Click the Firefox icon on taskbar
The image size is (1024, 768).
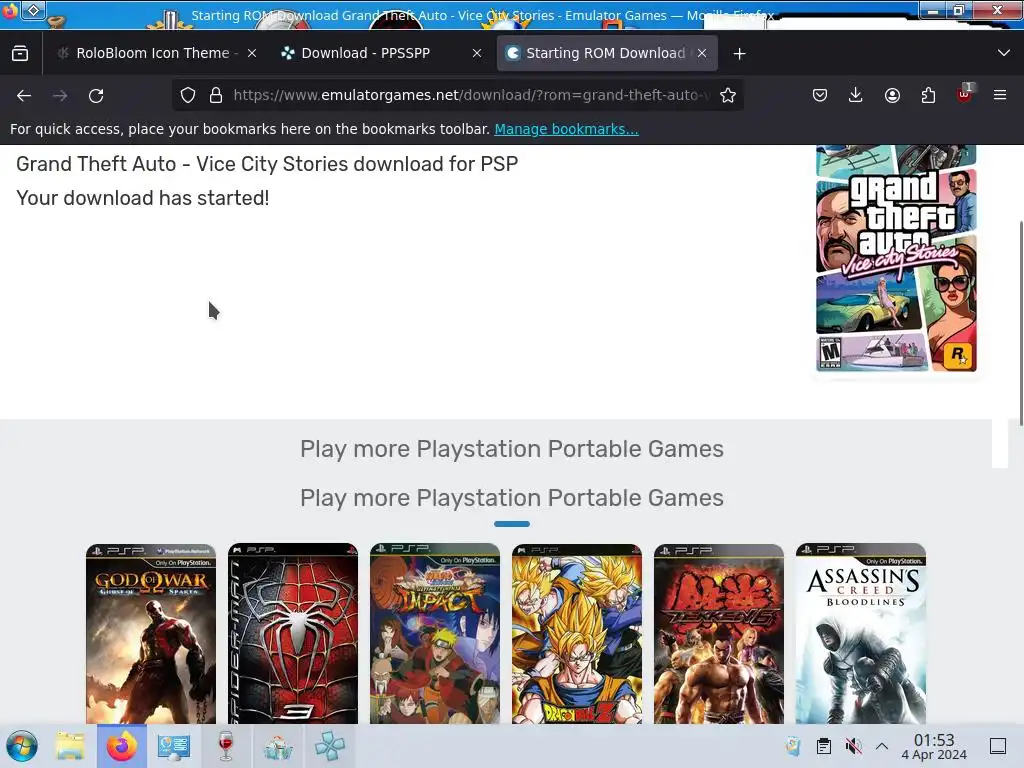pyautogui.click(x=122, y=746)
